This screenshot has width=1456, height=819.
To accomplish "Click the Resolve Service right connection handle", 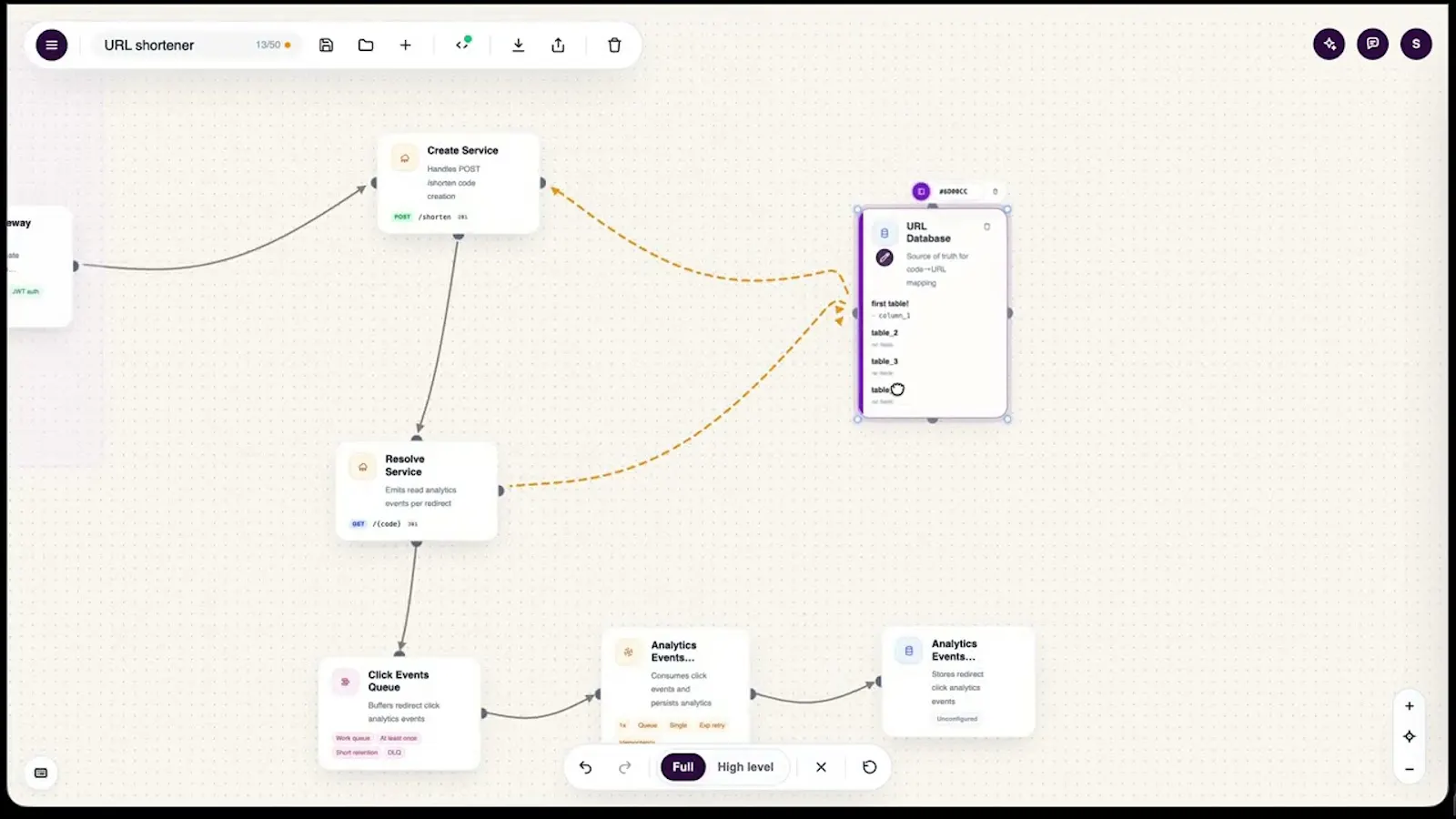I will [500, 490].
